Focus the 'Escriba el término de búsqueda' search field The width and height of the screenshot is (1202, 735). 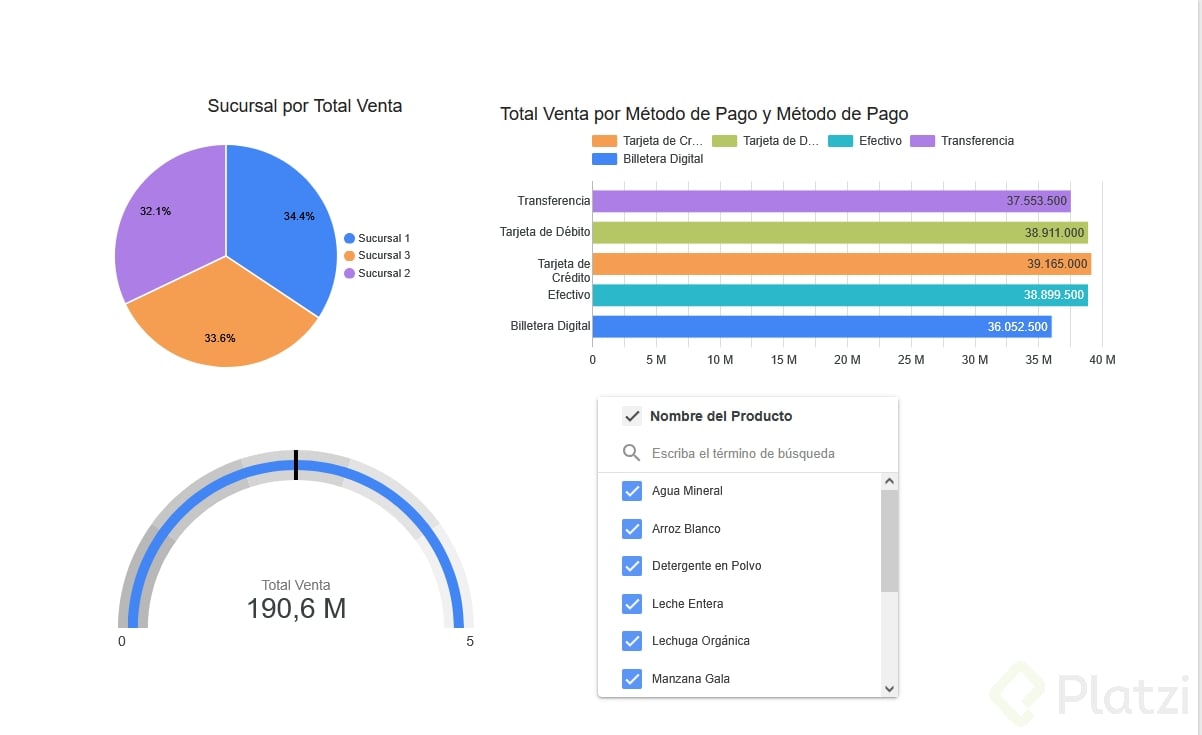point(743,453)
